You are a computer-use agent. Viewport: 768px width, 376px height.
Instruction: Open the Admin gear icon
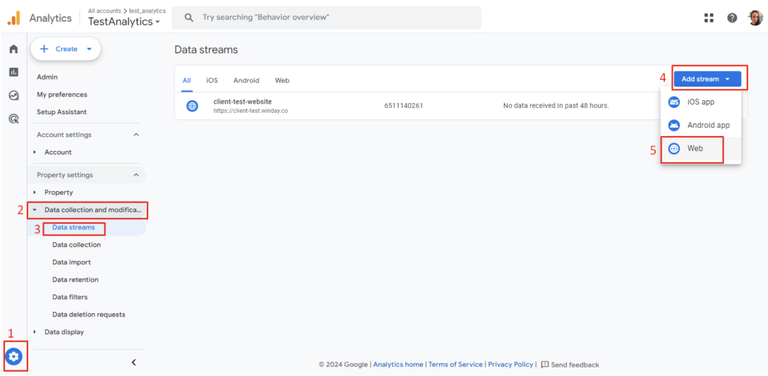(14, 357)
